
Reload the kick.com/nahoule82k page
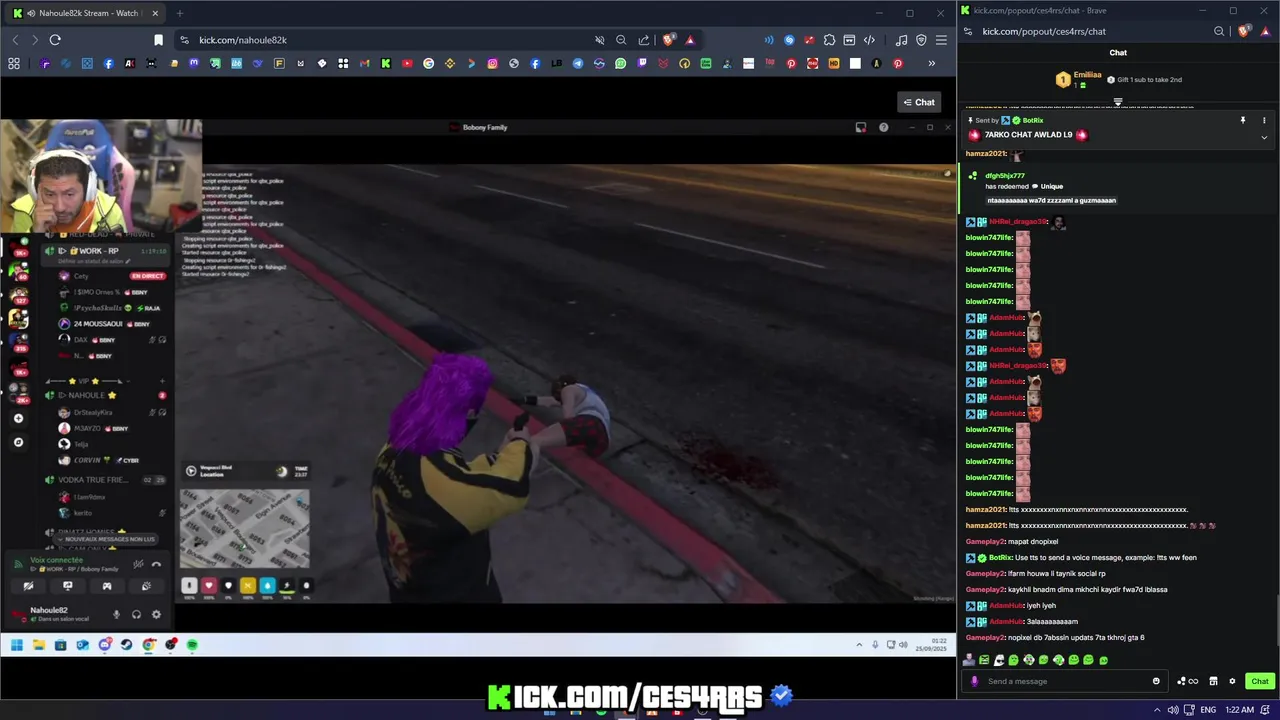click(x=55, y=40)
